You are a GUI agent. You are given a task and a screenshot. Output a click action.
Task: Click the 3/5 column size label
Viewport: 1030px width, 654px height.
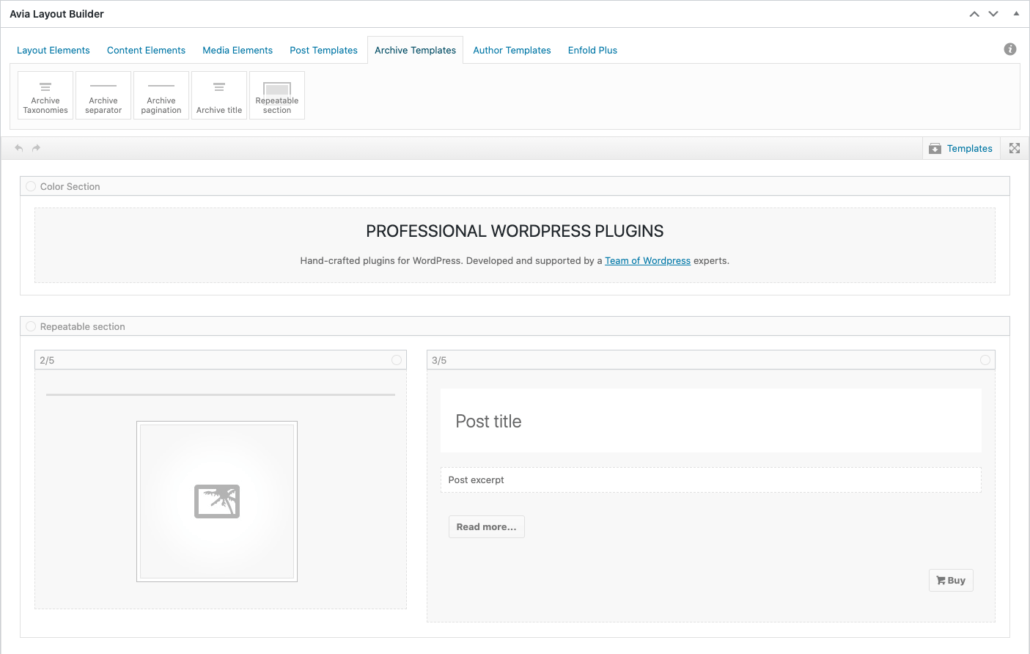(x=439, y=360)
